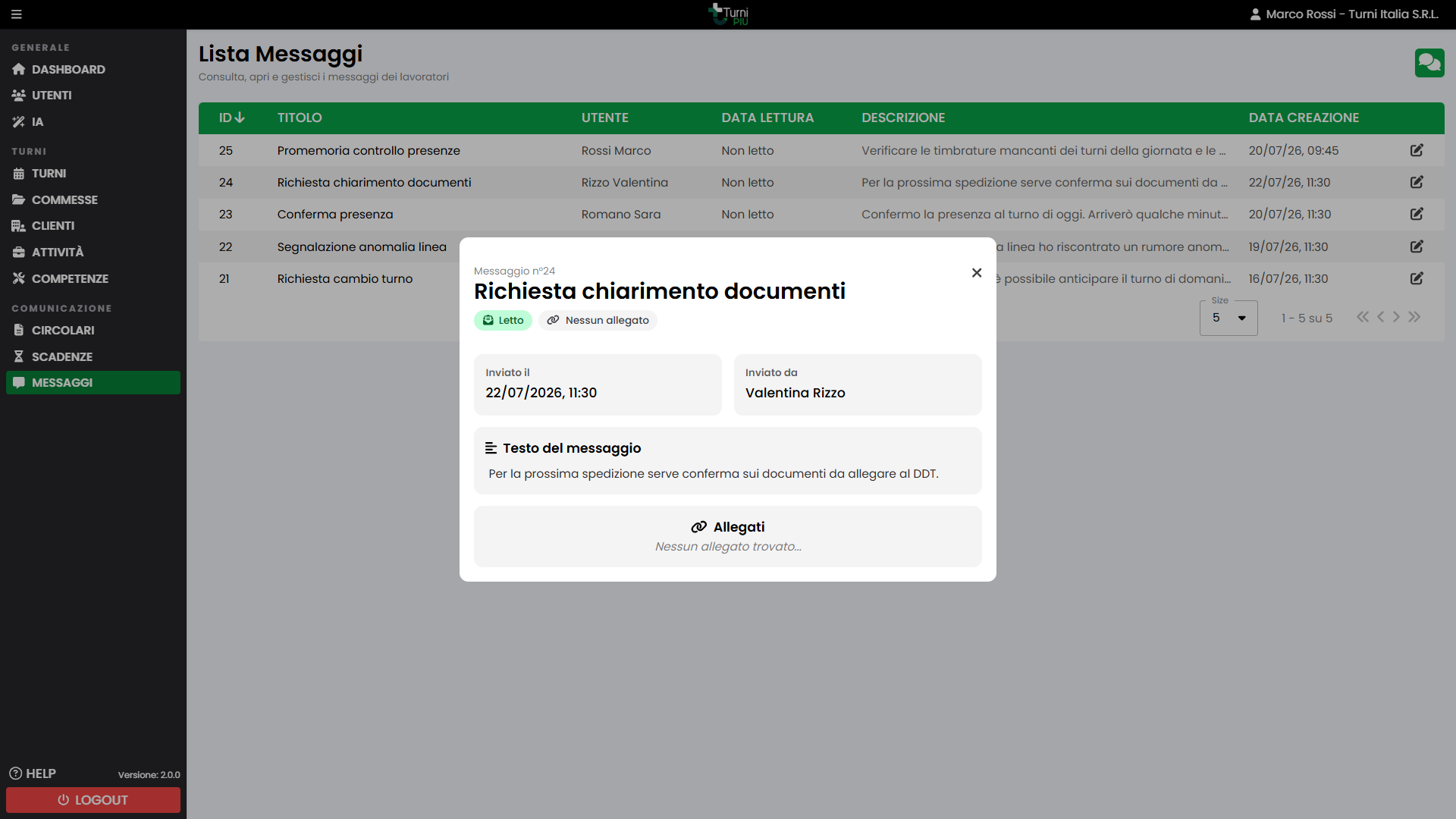Open the Help link
1456x819 pixels.
[33, 773]
